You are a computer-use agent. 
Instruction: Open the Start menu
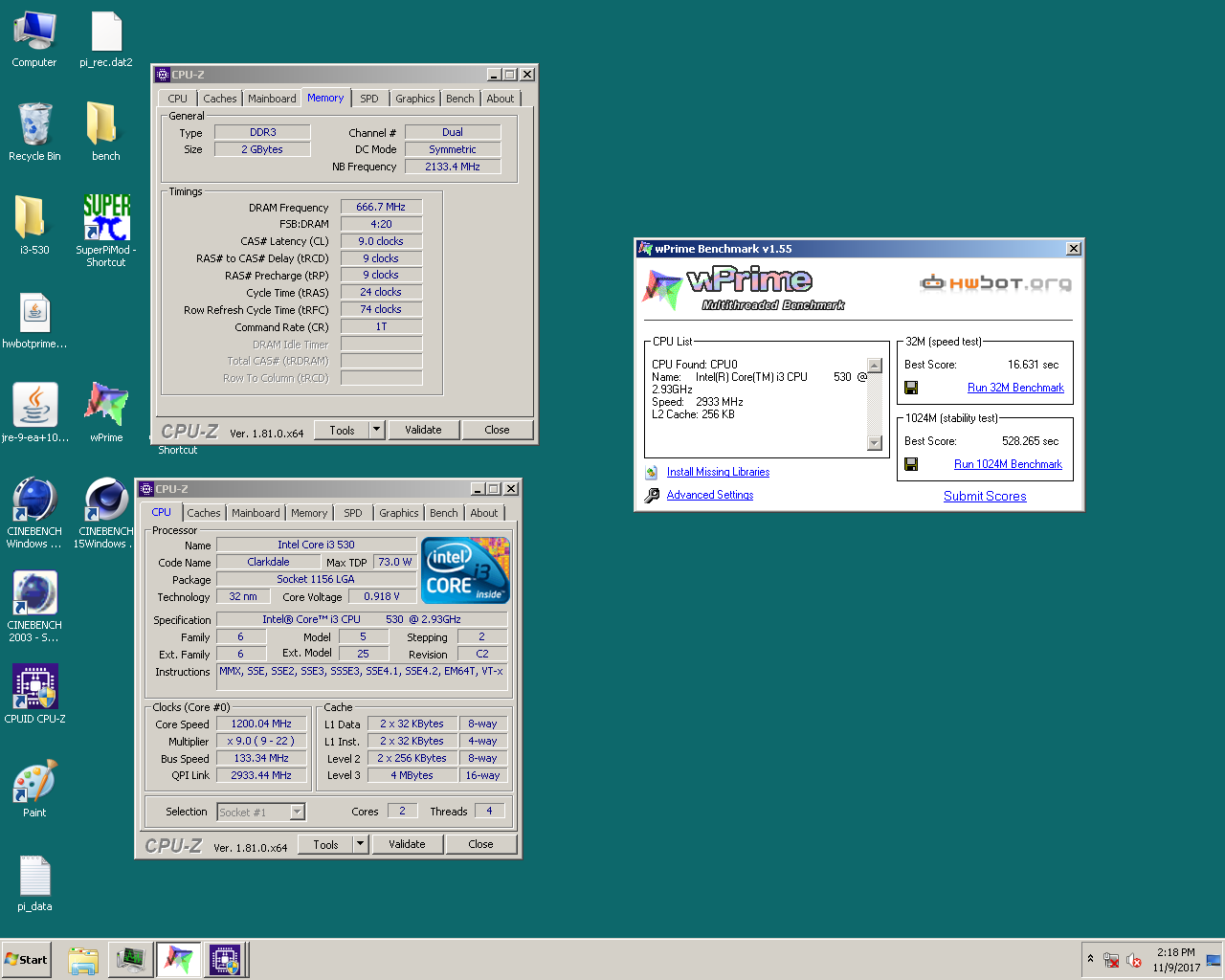pos(27,960)
